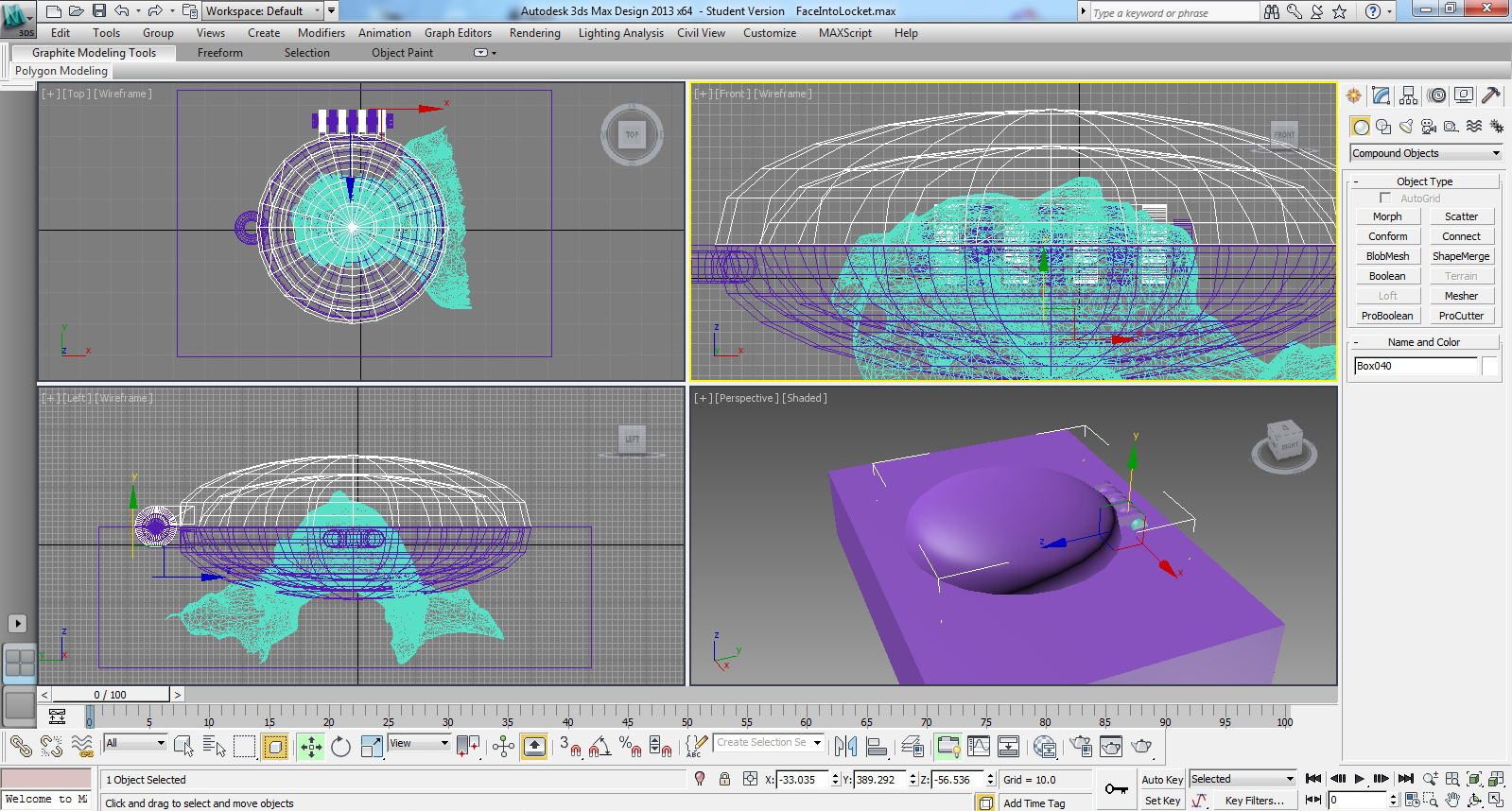This screenshot has height=811, width=1512.
Task: Click the Box040 object name field
Action: coord(1416,366)
